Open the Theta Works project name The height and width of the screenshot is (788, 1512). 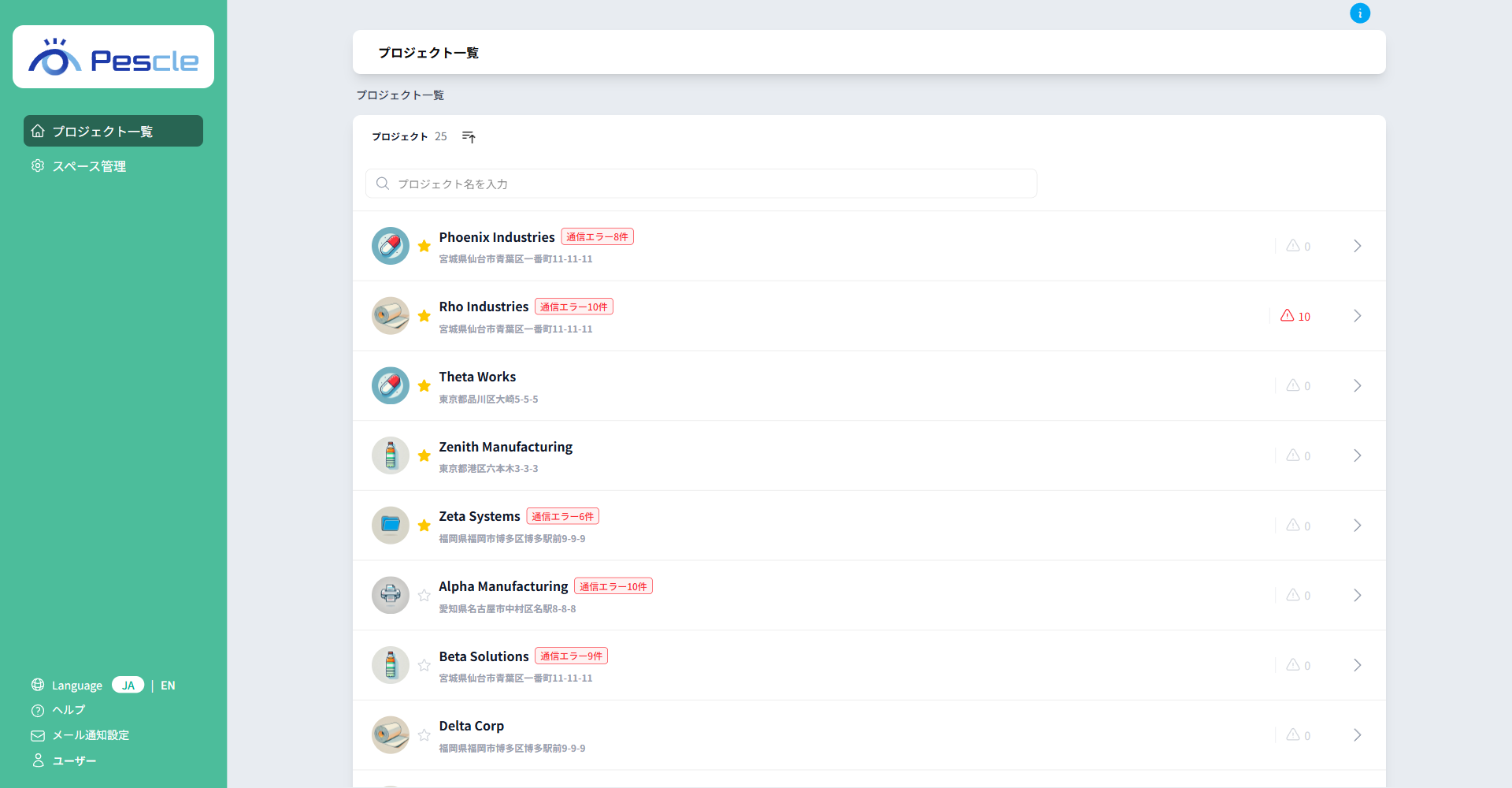point(477,377)
